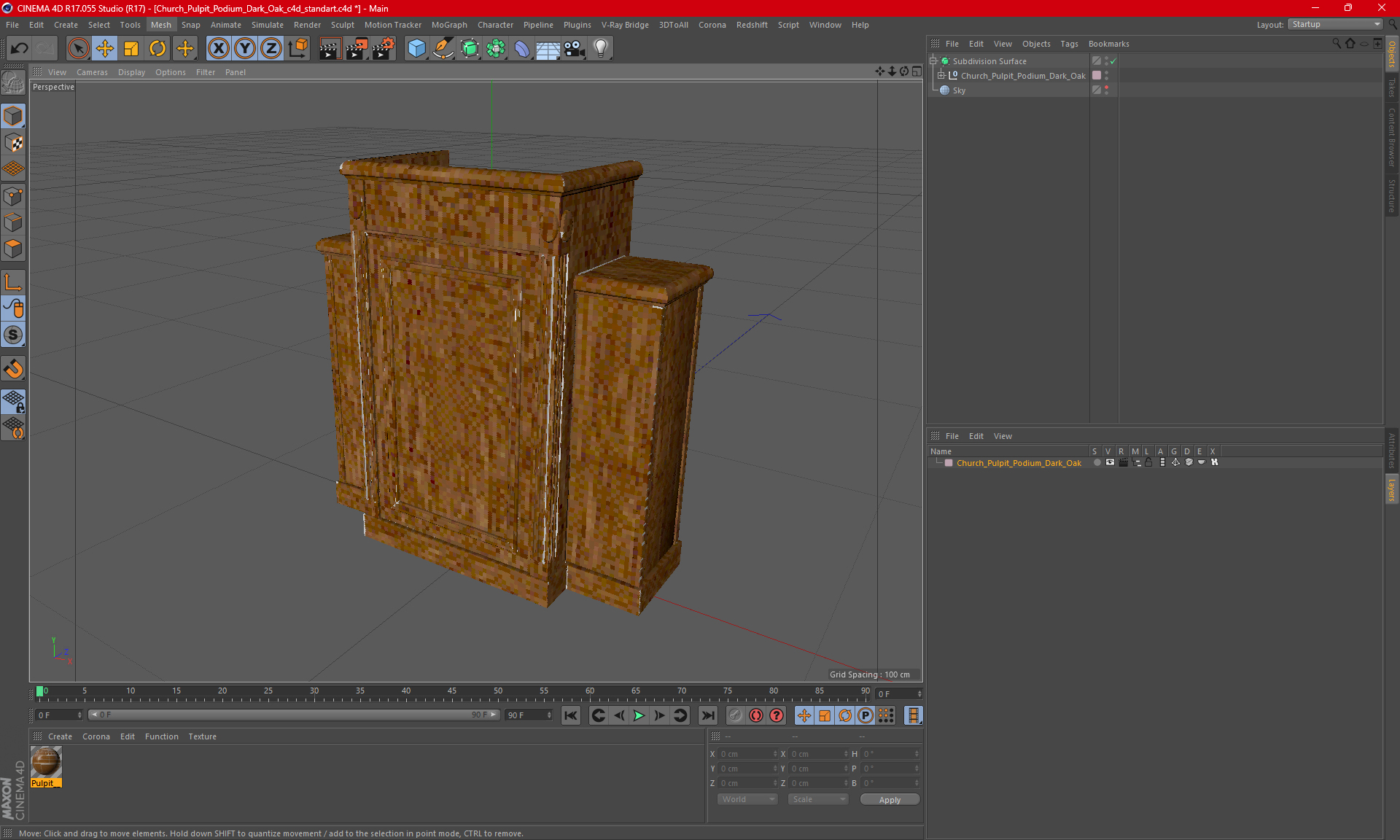The image size is (1400, 840).
Task: Switch to Texture mode in left sidebar
Action: click(x=13, y=143)
